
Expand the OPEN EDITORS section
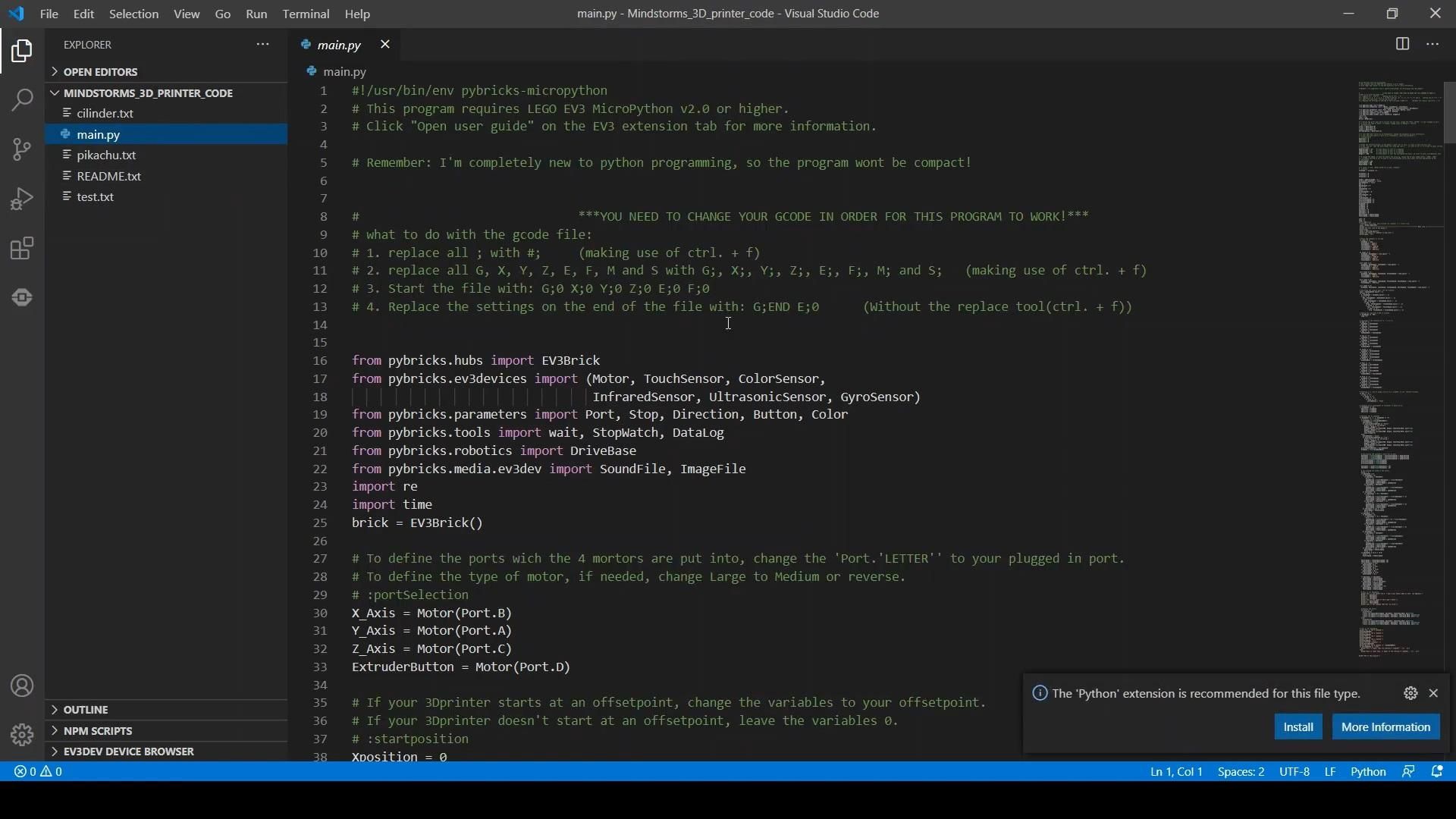(100, 72)
